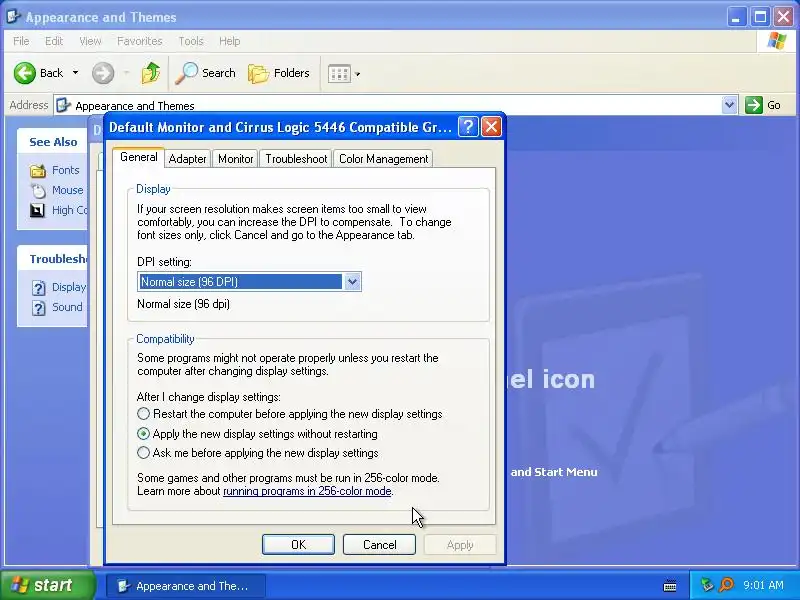Maximize the Appearance and Themes window
Image resolution: width=800 pixels, height=600 pixels.
760,17
